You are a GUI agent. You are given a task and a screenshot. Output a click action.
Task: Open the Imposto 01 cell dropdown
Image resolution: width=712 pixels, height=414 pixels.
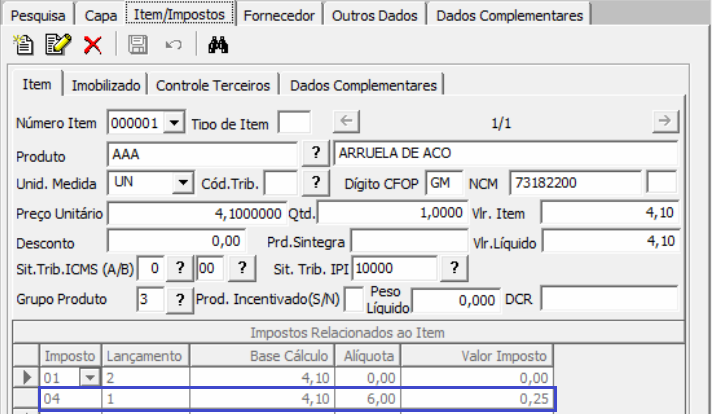tap(90, 377)
